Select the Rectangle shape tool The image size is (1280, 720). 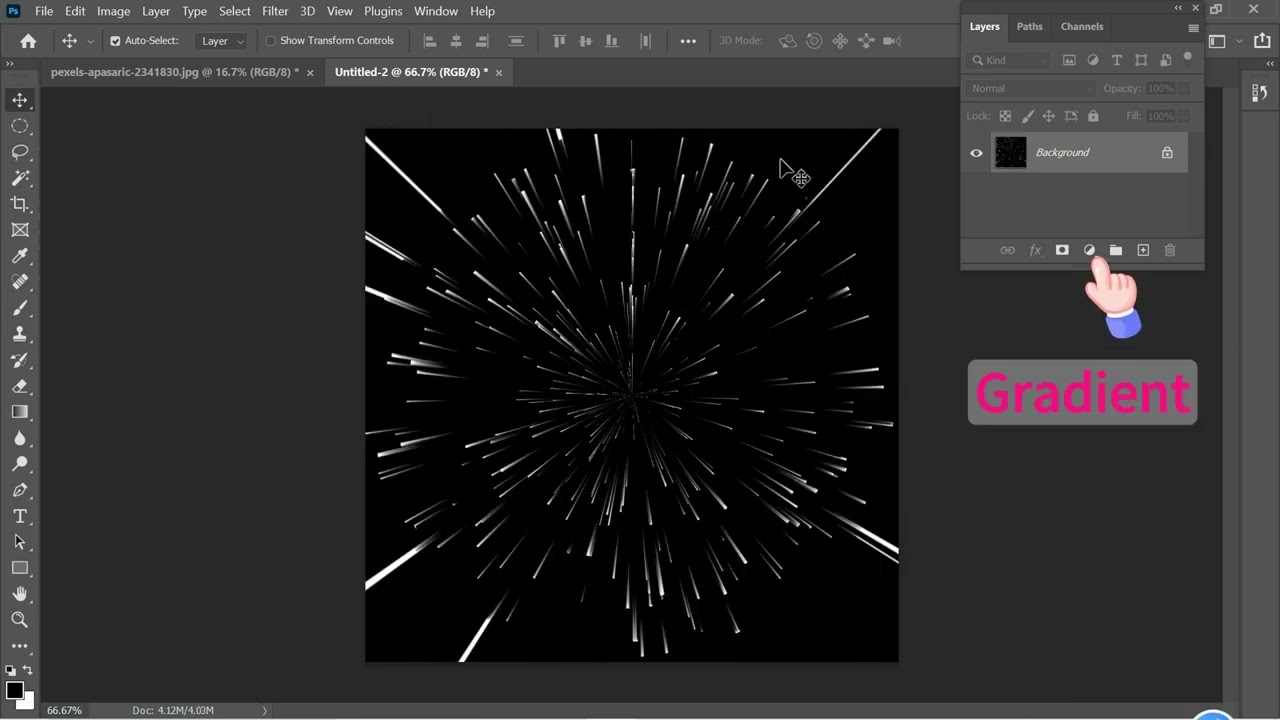pyautogui.click(x=20, y=568)
